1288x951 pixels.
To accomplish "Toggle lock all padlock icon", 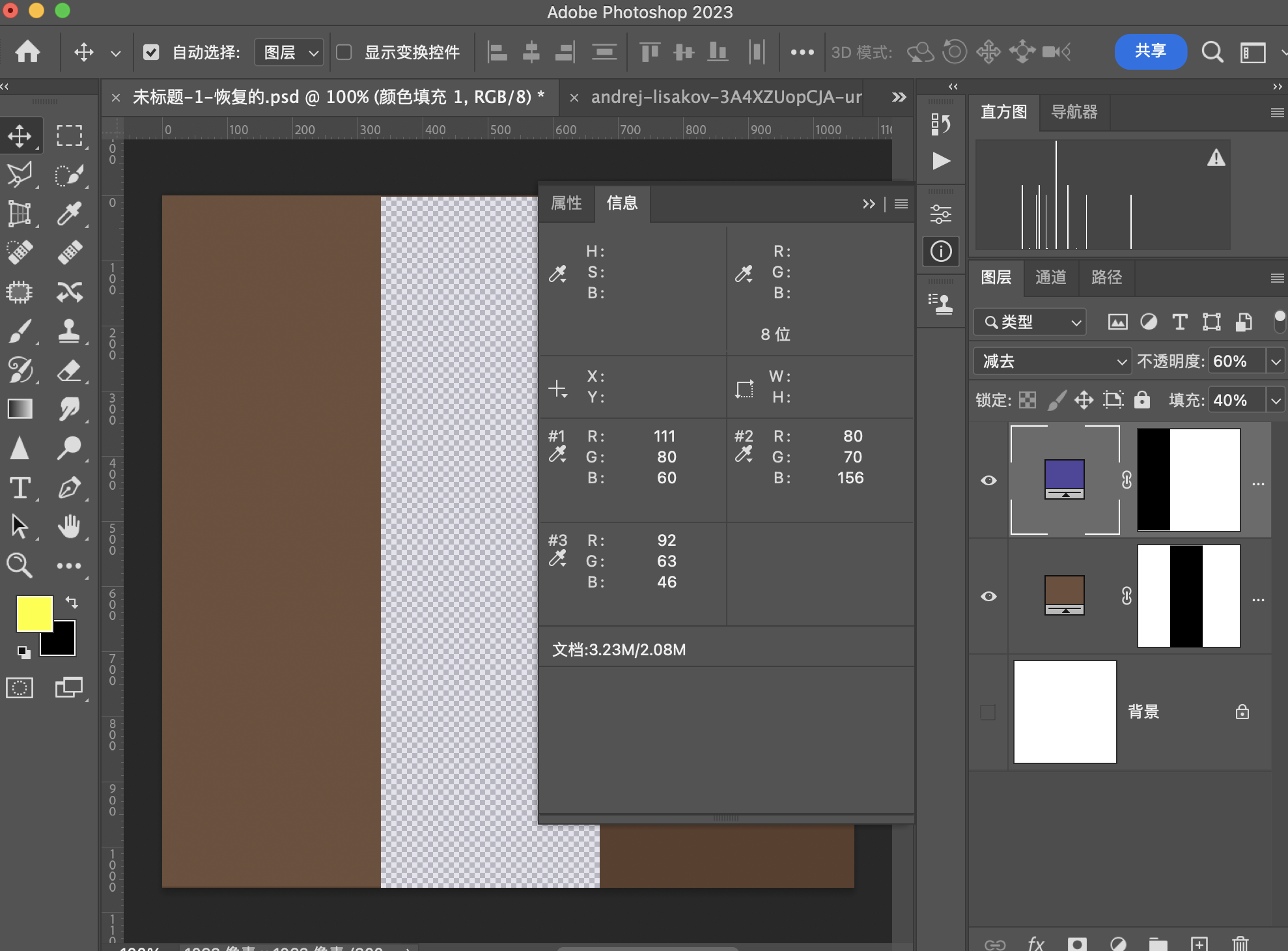I will (1142, 400).
